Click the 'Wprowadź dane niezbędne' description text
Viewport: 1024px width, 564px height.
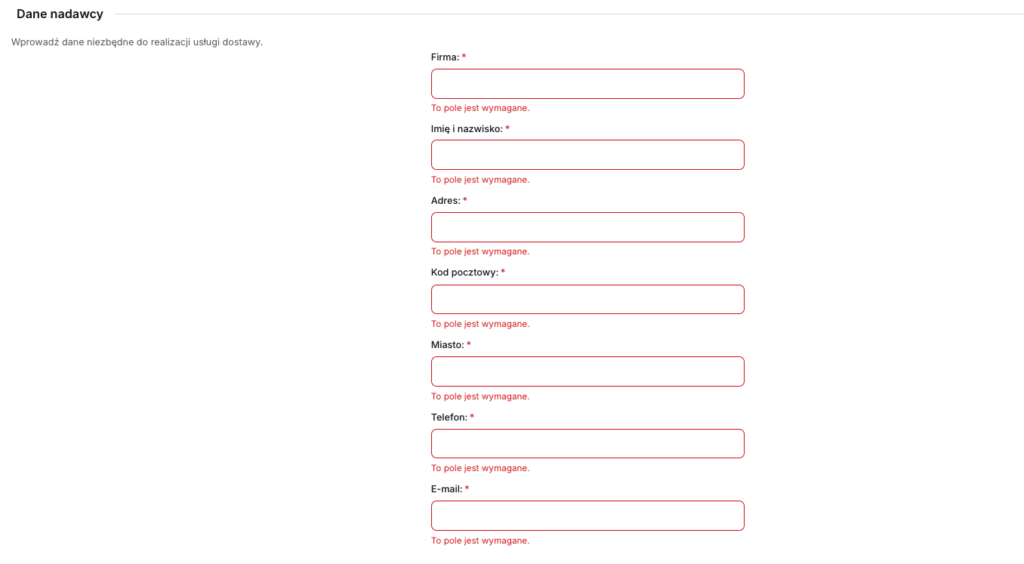[136, 42]
